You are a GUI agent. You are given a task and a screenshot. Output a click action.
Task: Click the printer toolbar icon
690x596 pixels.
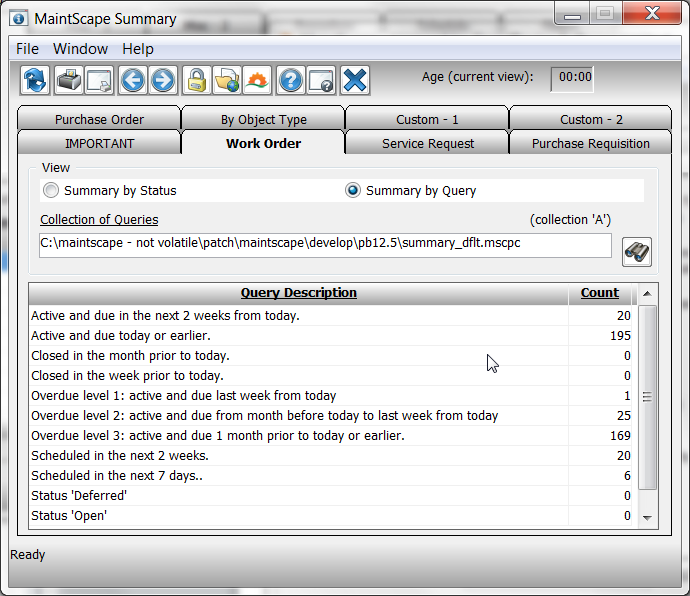(x=69, y=81)
